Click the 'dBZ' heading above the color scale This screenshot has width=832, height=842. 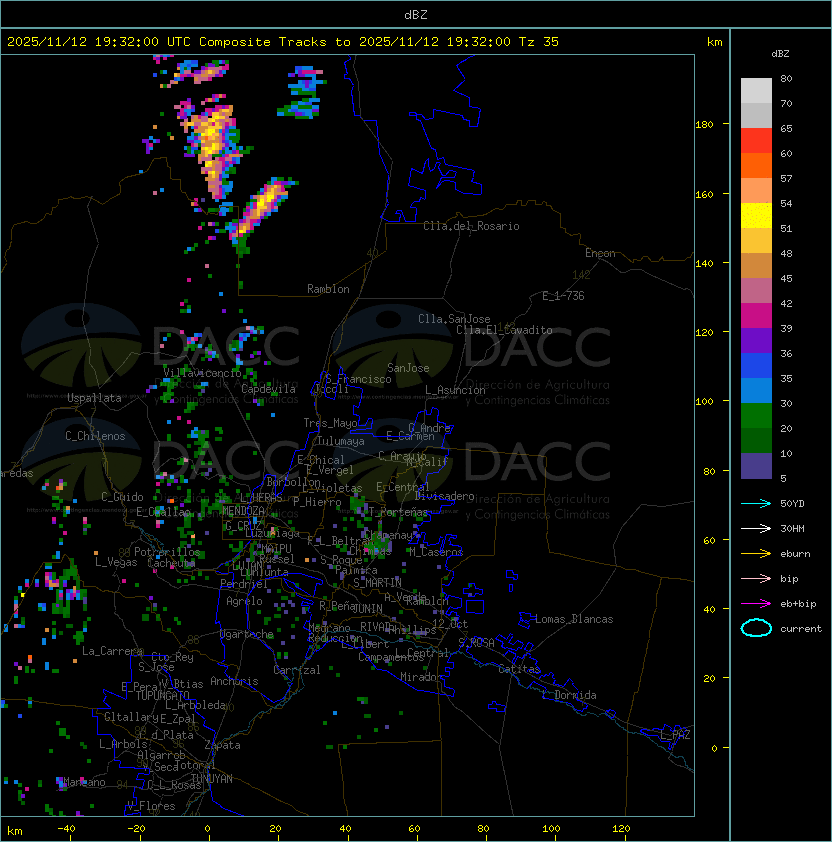(780, 54)
